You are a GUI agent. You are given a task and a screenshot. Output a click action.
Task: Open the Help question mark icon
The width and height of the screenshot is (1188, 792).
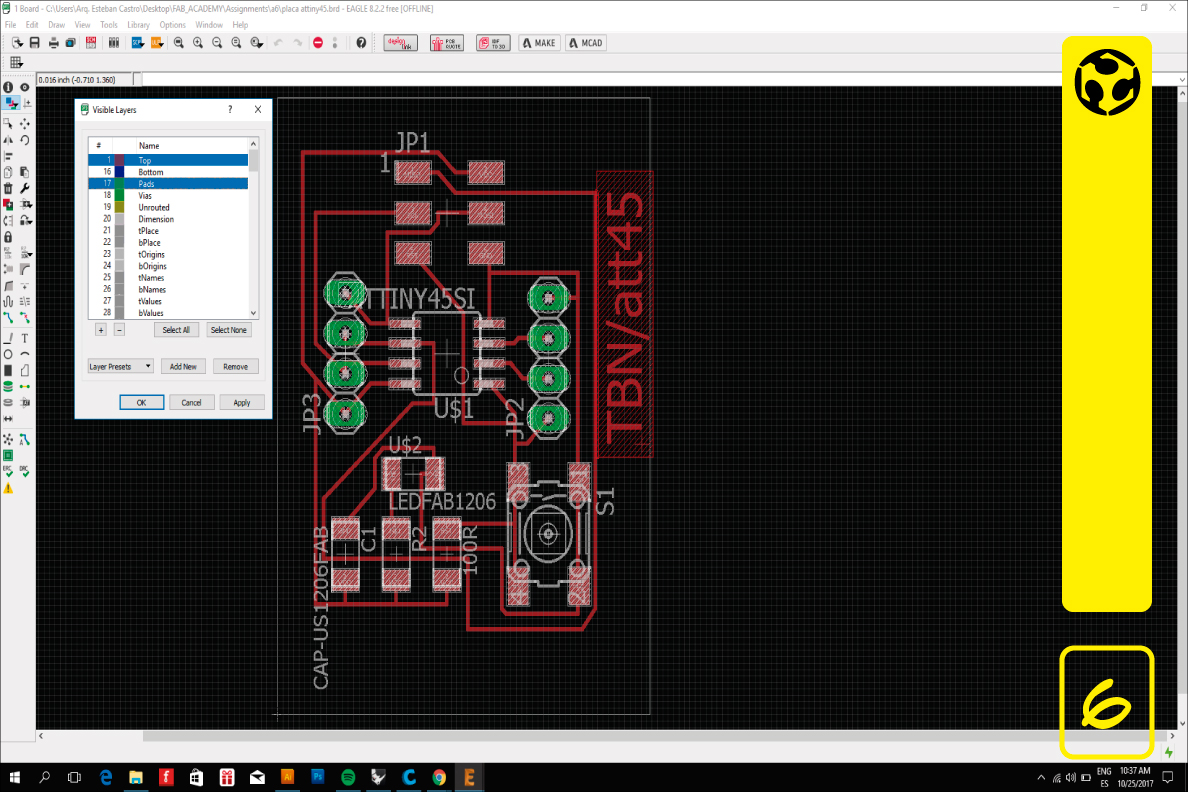[x=361, y=43]
